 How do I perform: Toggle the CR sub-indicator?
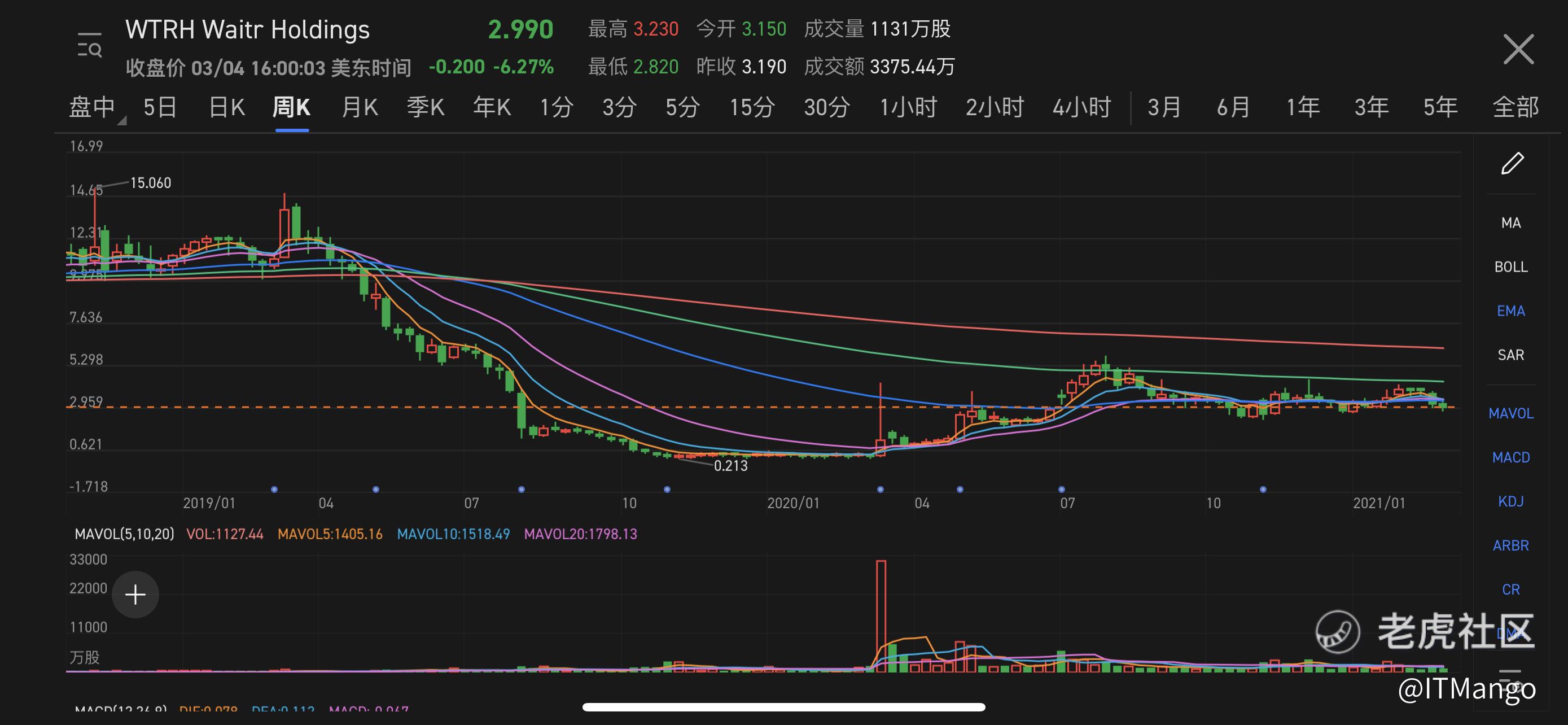(1511, 589)
